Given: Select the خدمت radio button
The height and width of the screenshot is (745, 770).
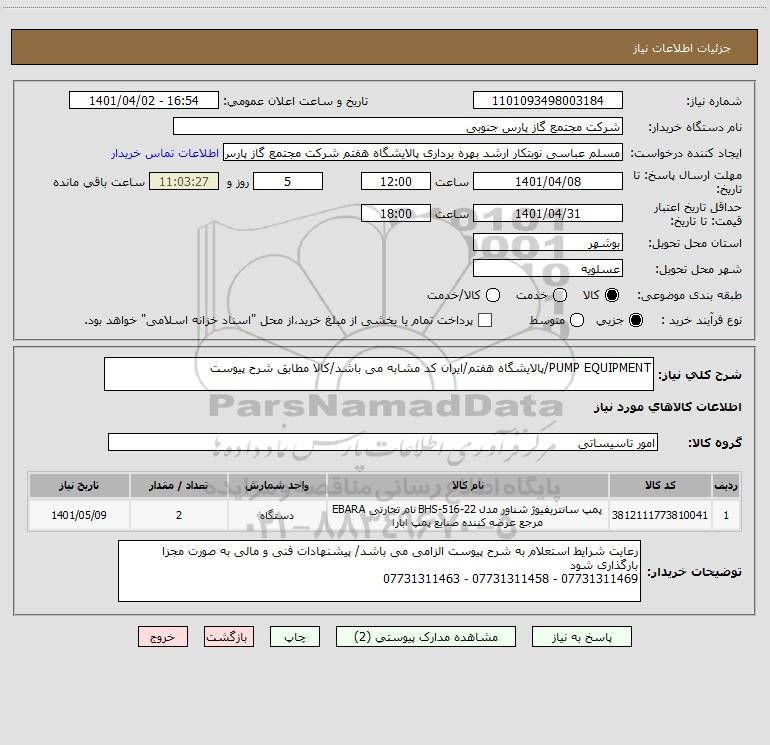Looking at the screenshot, I should pos(560,295).
